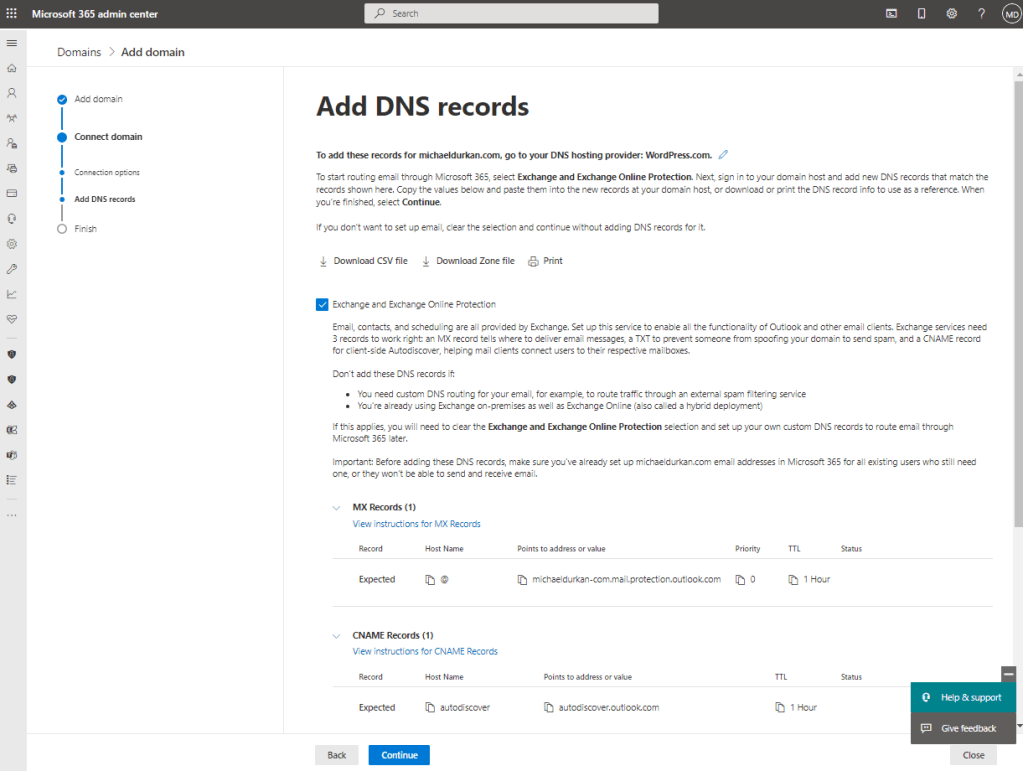Copy the CNAME record TTL value
Viewport: 1023px width, 771px height.
click(x=780, y=708)
